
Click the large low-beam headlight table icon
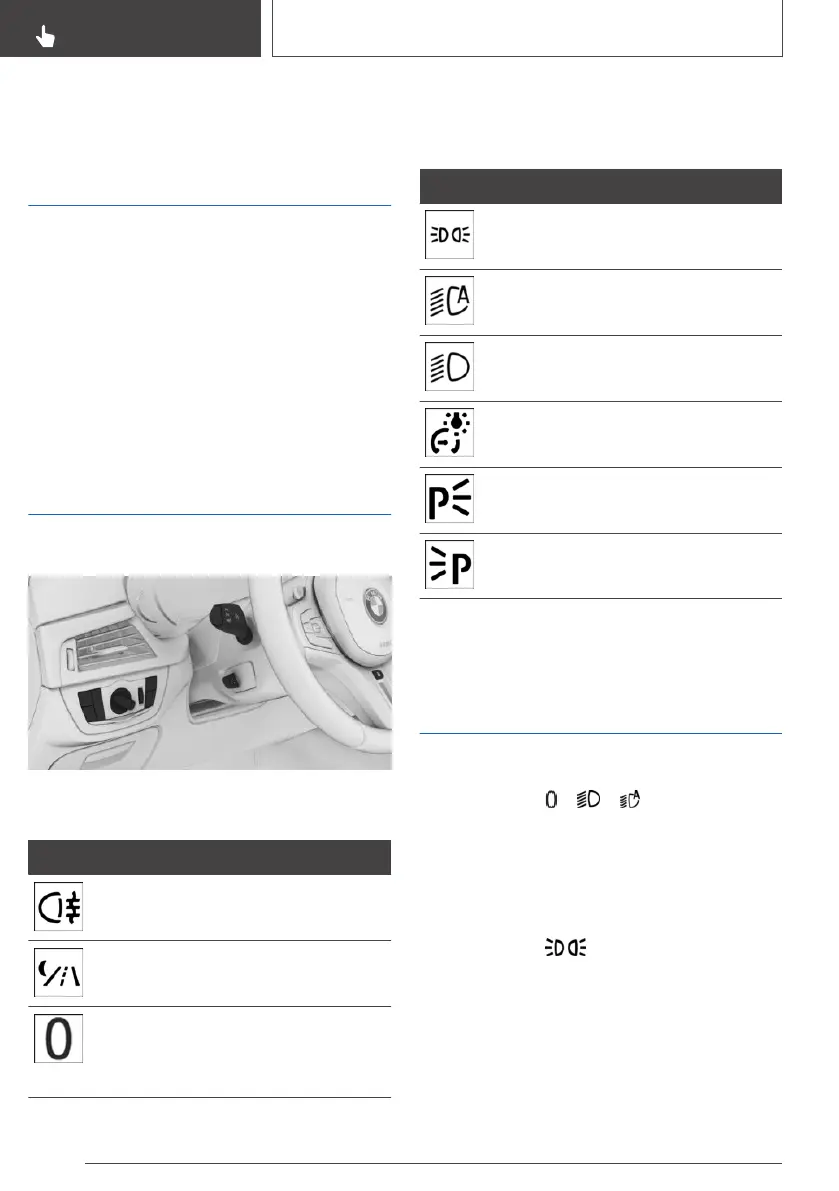(449, 368)
